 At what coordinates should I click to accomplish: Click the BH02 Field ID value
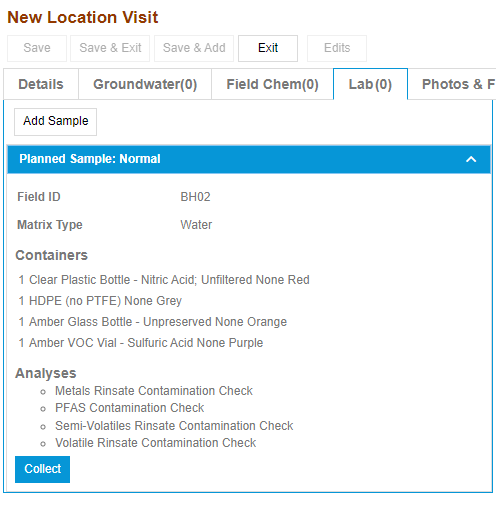click(x=195, y=197)
